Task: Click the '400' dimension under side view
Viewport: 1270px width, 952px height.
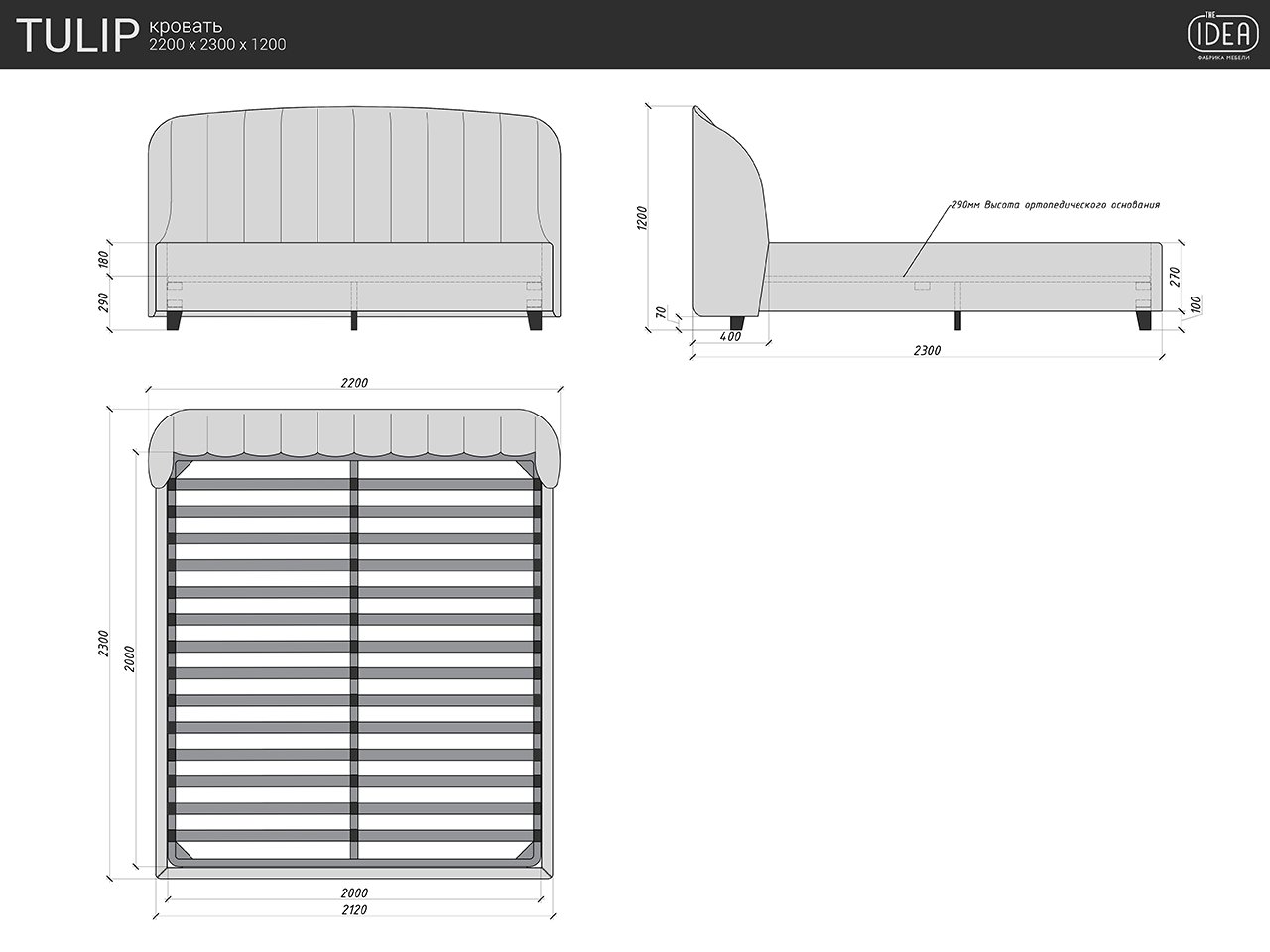Action: pyautogui.click(x=729, y=337)
